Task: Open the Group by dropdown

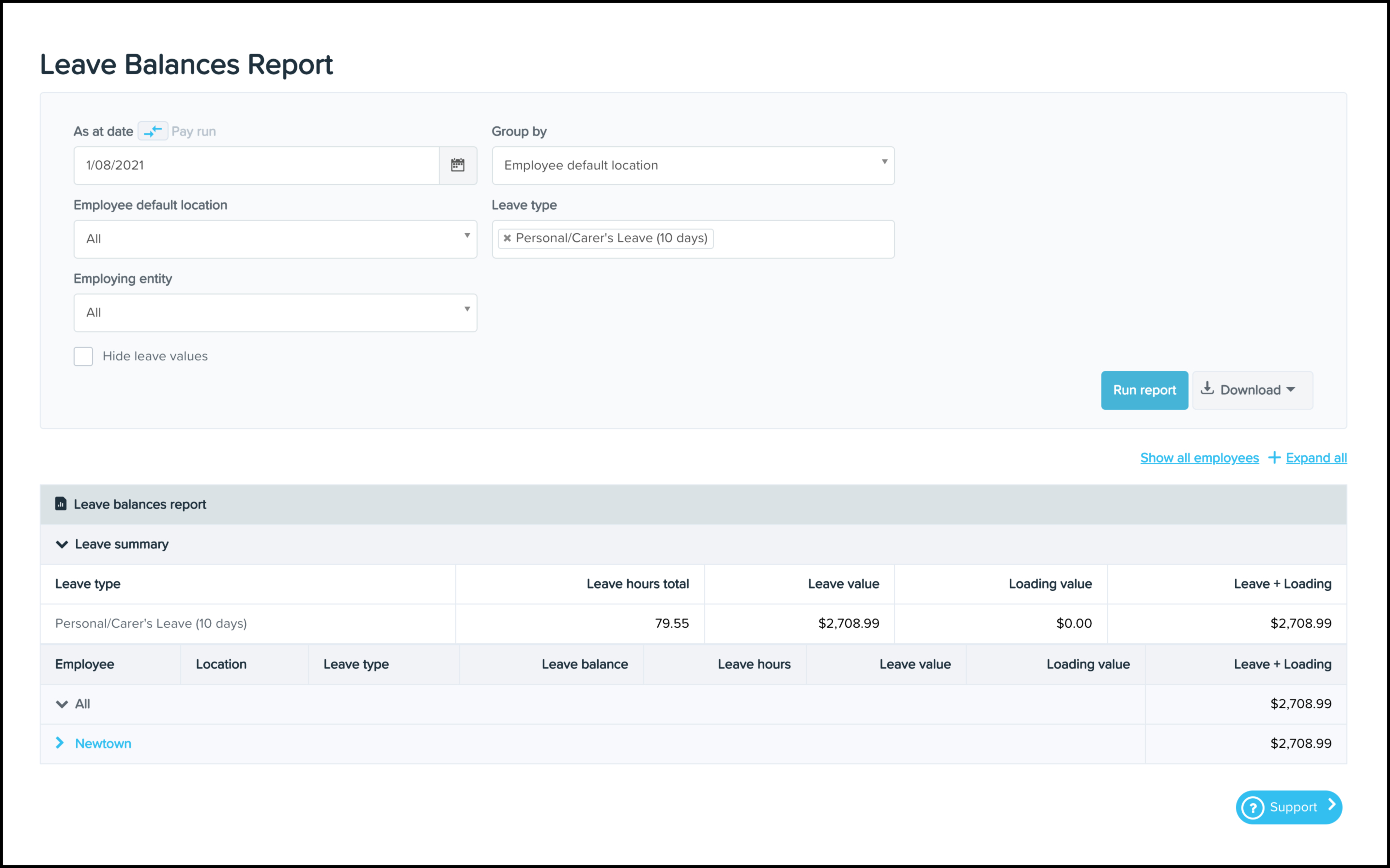Action: point(693,165)
